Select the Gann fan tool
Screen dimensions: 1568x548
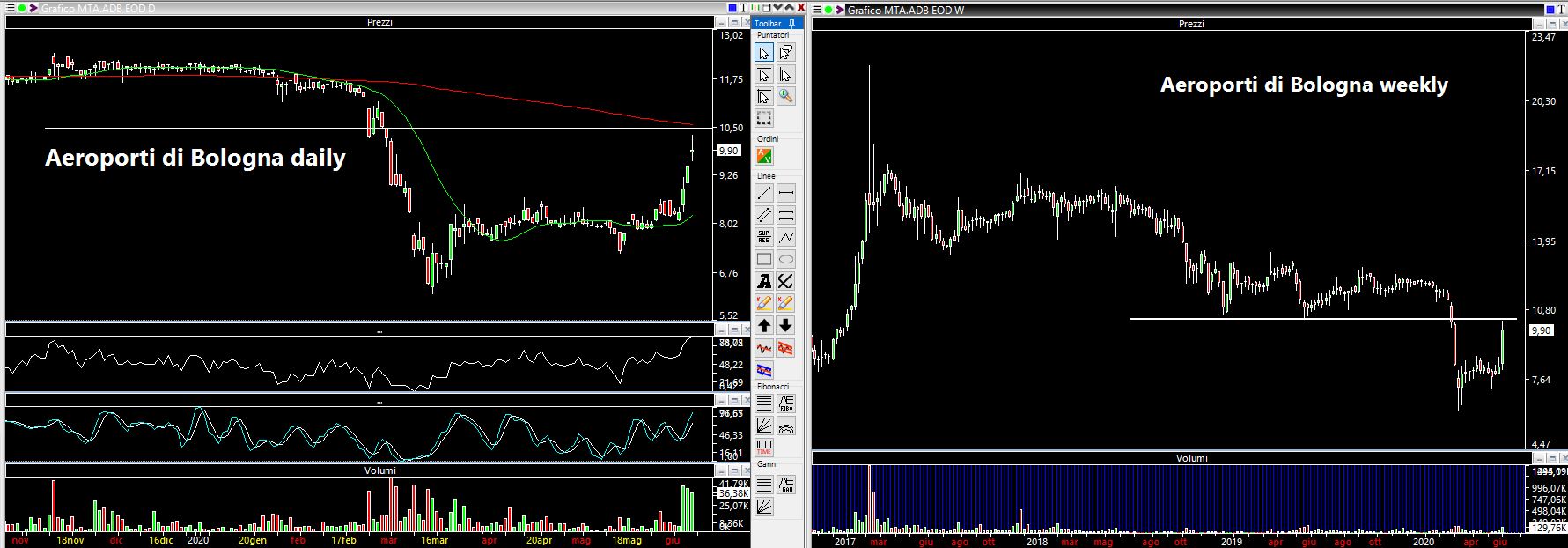pyautogui.click(x=764, y=506)
